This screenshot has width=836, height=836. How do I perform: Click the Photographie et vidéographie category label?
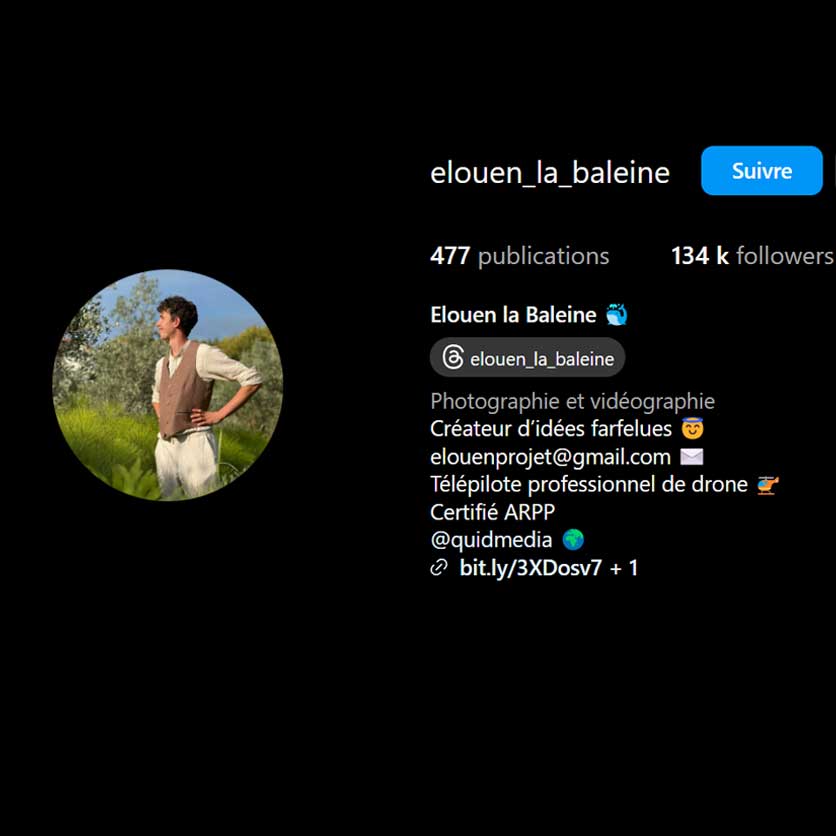[x=572, y=401]
